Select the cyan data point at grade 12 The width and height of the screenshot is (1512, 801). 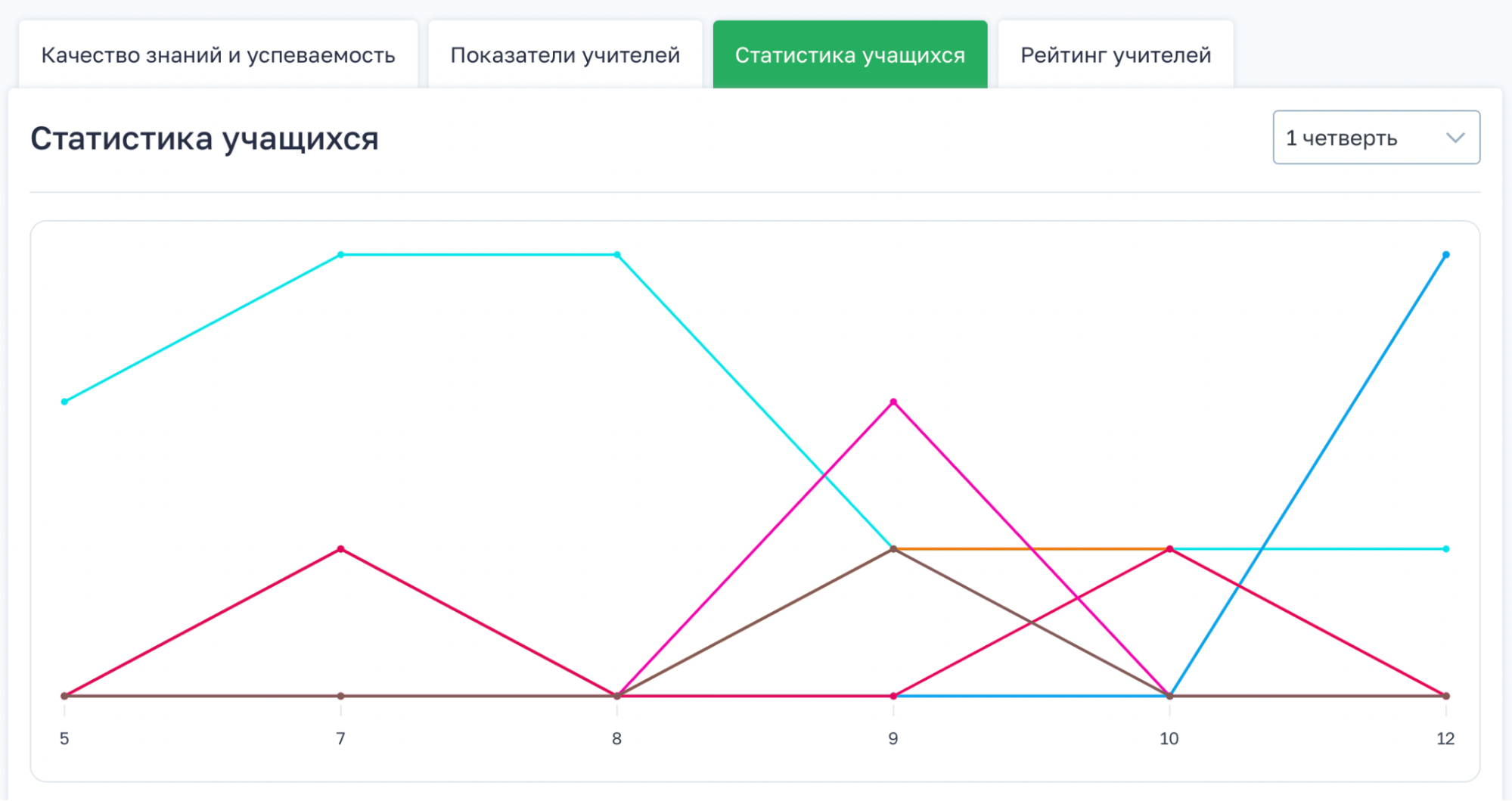tap(1445, 549)
